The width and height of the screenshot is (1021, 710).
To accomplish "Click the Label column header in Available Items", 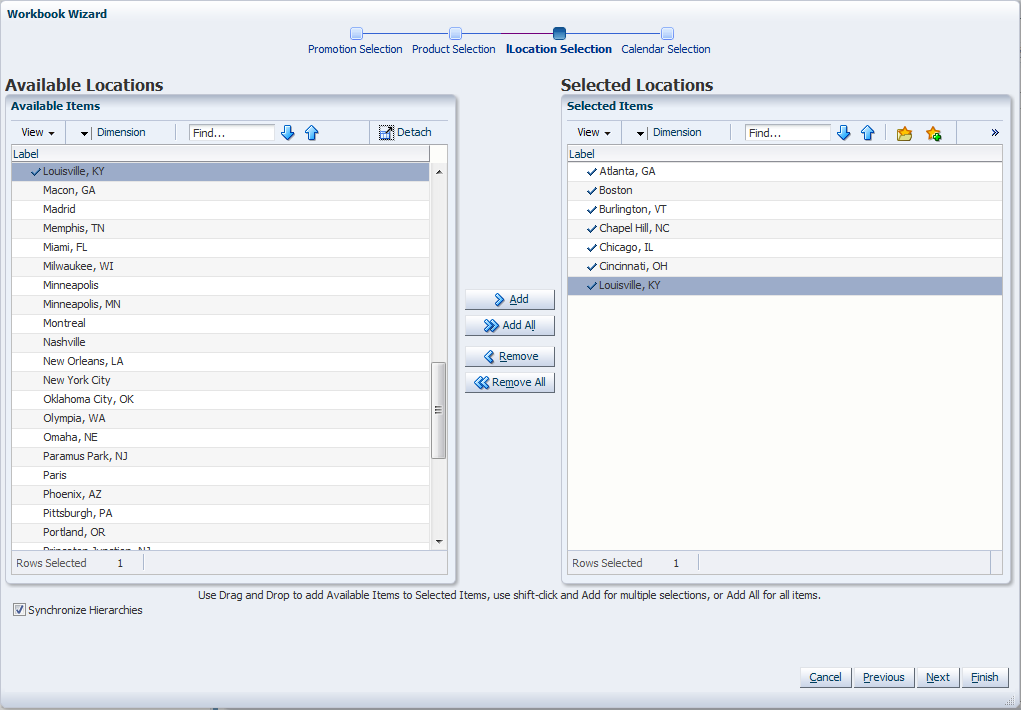I will tap(220, 154).
